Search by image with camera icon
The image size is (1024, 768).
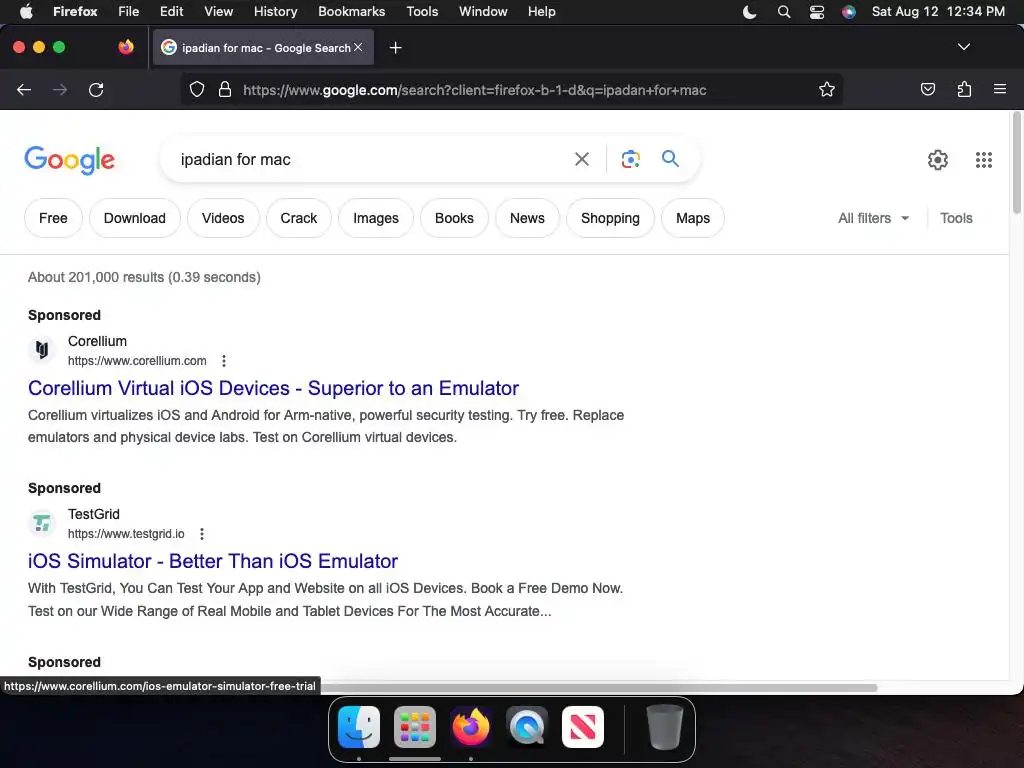point(630,159)
